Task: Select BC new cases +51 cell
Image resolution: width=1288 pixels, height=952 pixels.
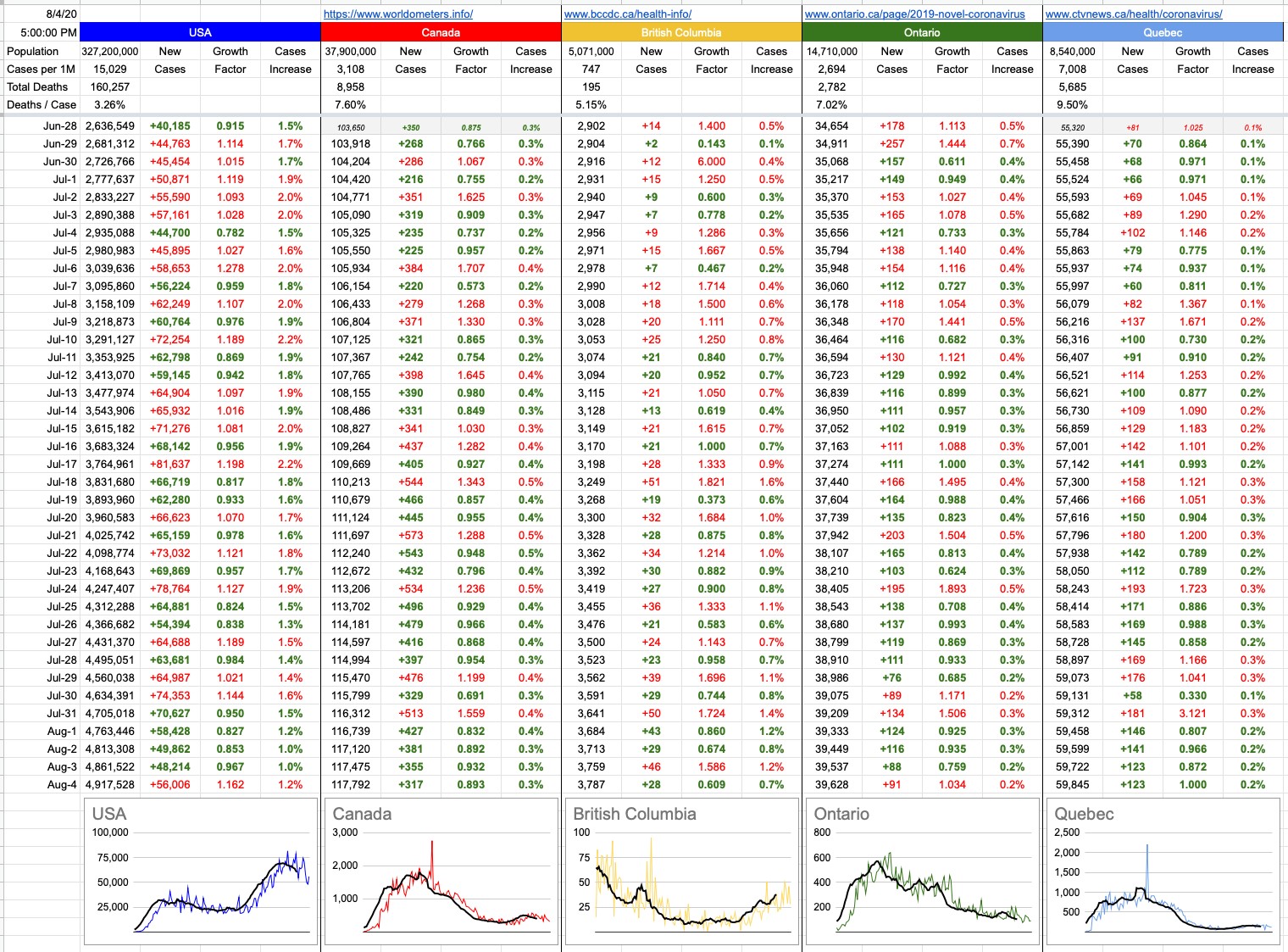Action: click(652, 482)
